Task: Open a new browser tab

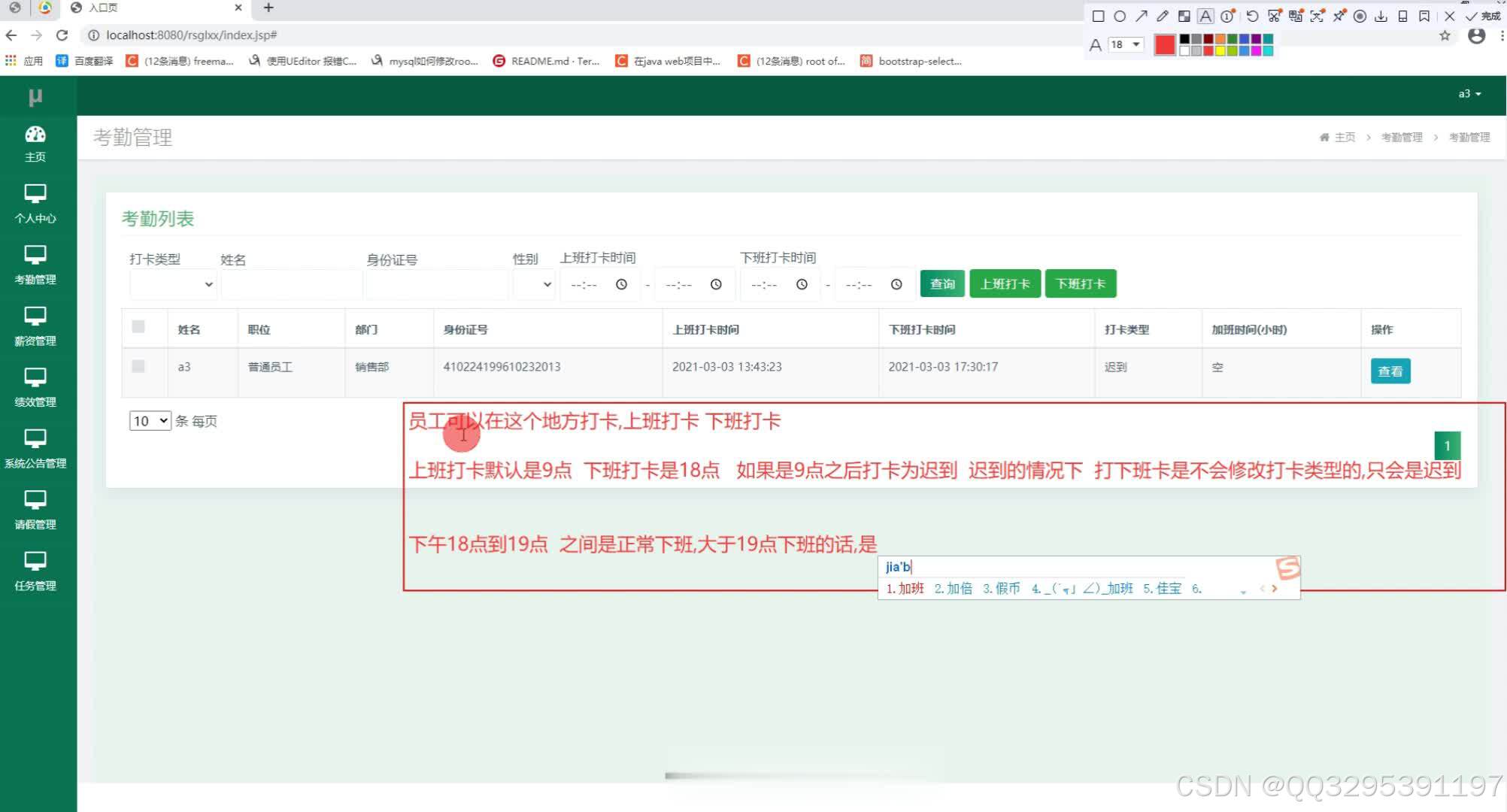Action: (x=268, y=8)
